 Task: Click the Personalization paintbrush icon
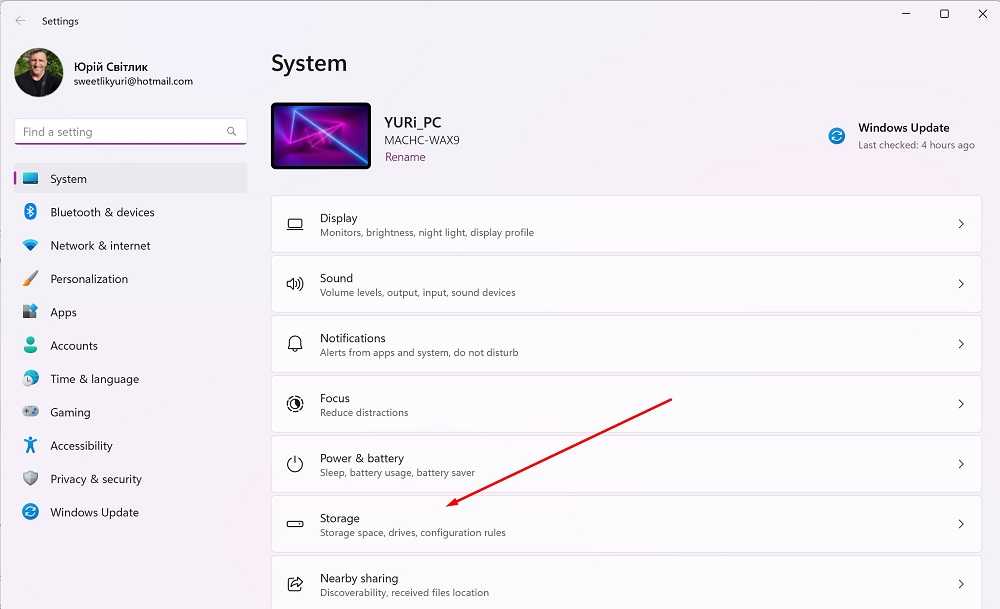(x=30, y=279)
